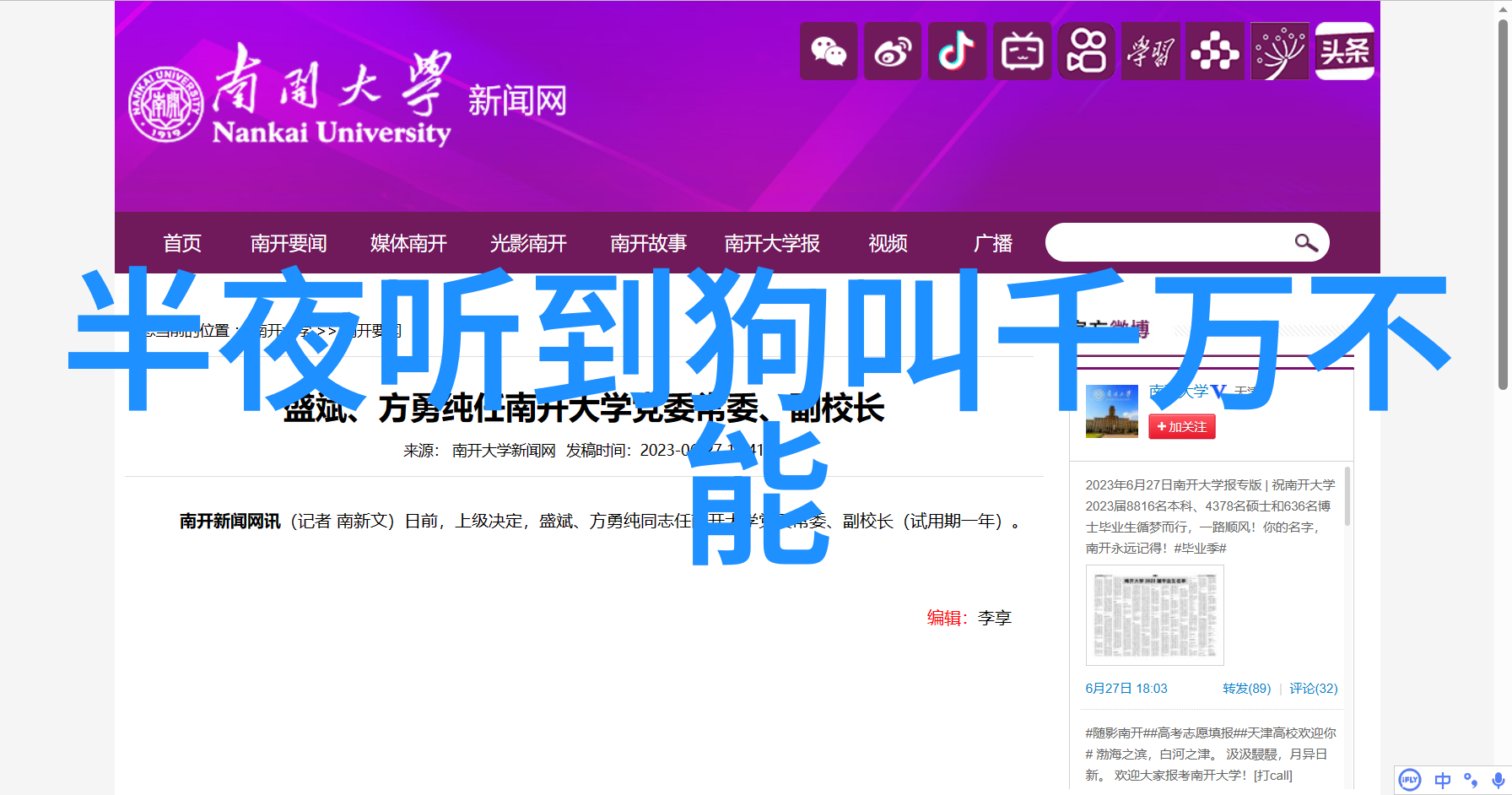Open the Douyin (TikTok) icon
Viewport: 1512px width, 795px height.
[x=957, y=51]
